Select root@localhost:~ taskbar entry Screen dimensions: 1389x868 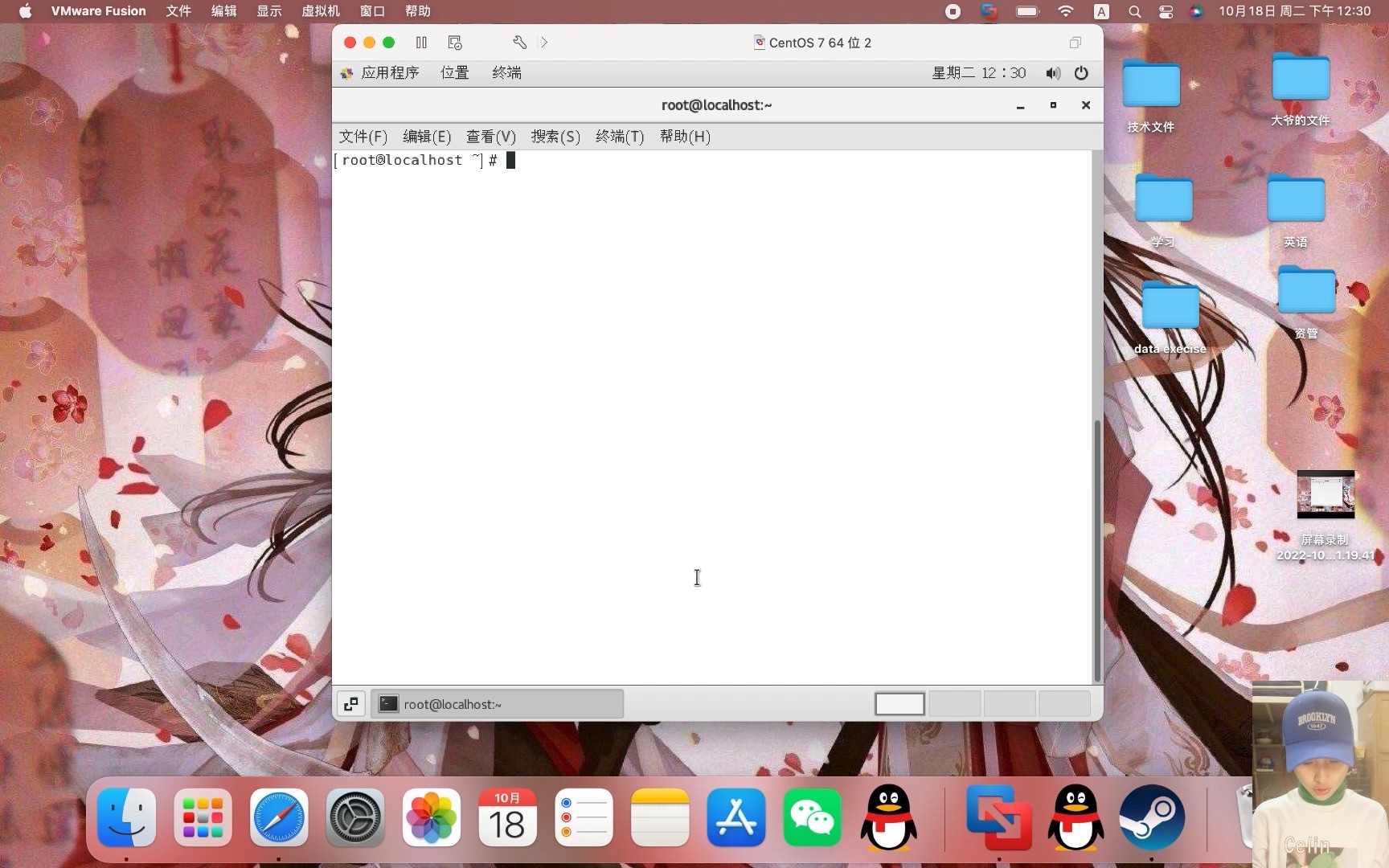[x=497, y=704]
